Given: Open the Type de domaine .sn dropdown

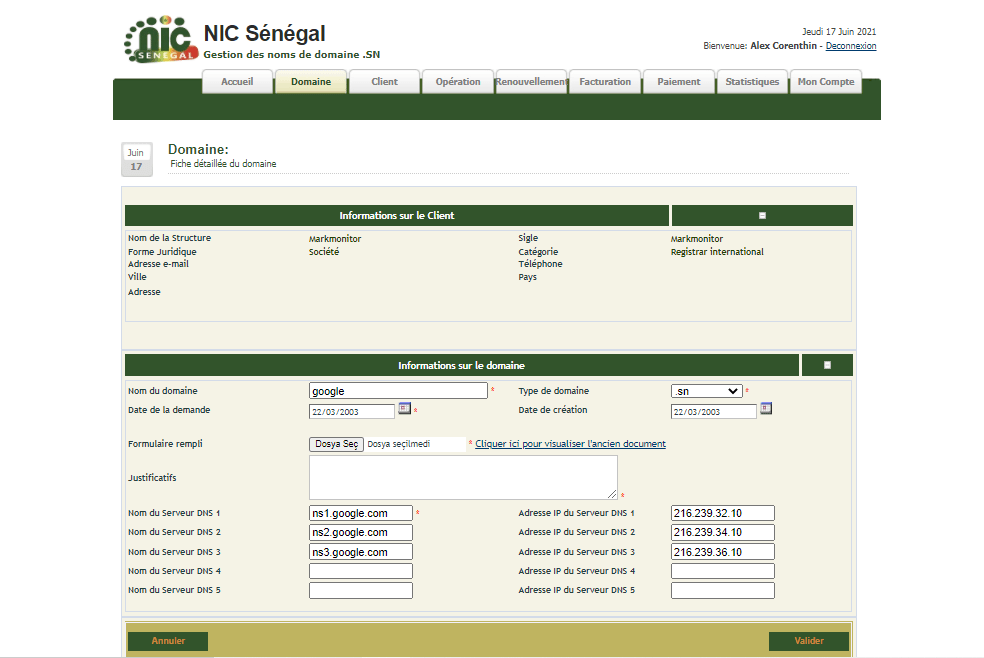Looking at the screenshot, I should tap(706, 391).
